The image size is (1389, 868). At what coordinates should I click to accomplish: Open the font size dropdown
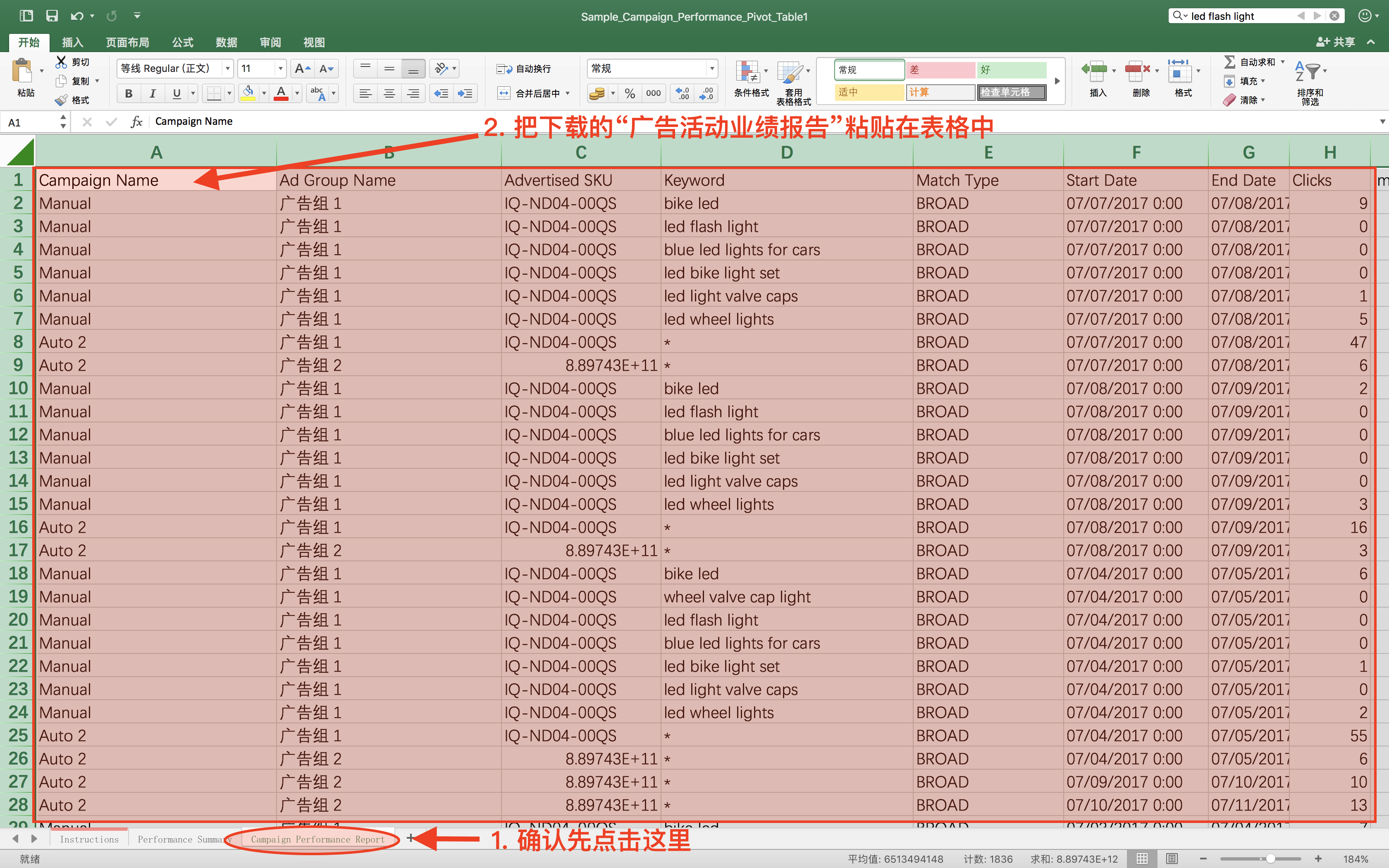[x=280, y=69]
